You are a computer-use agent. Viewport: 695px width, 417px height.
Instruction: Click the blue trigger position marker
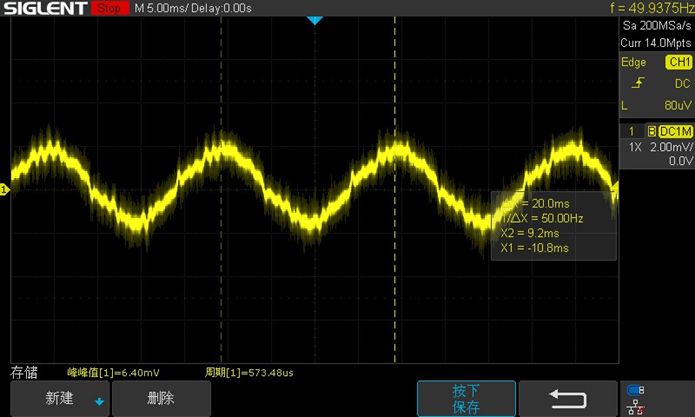click(x=314, y=21)
